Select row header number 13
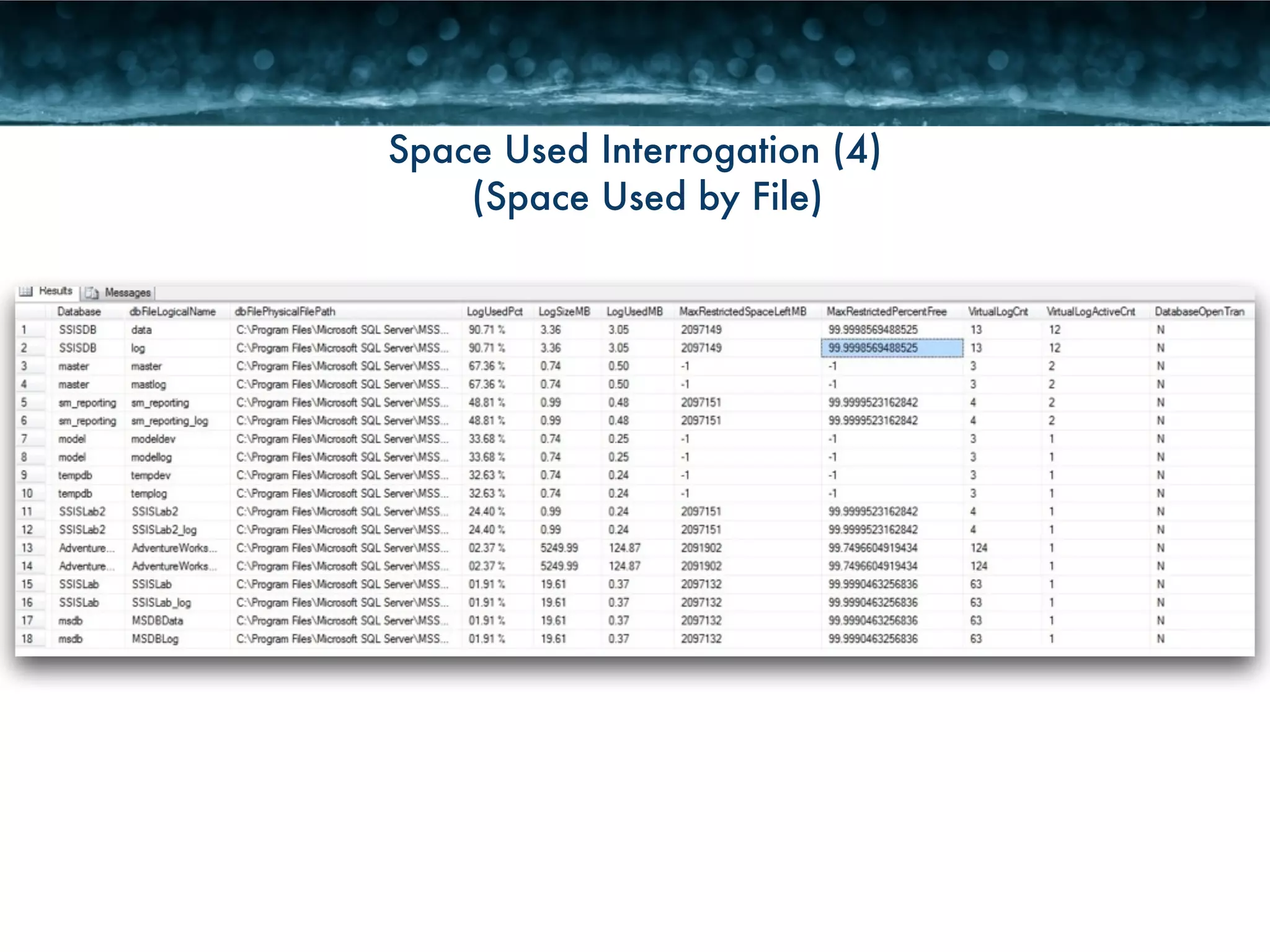 pos(27,548)
